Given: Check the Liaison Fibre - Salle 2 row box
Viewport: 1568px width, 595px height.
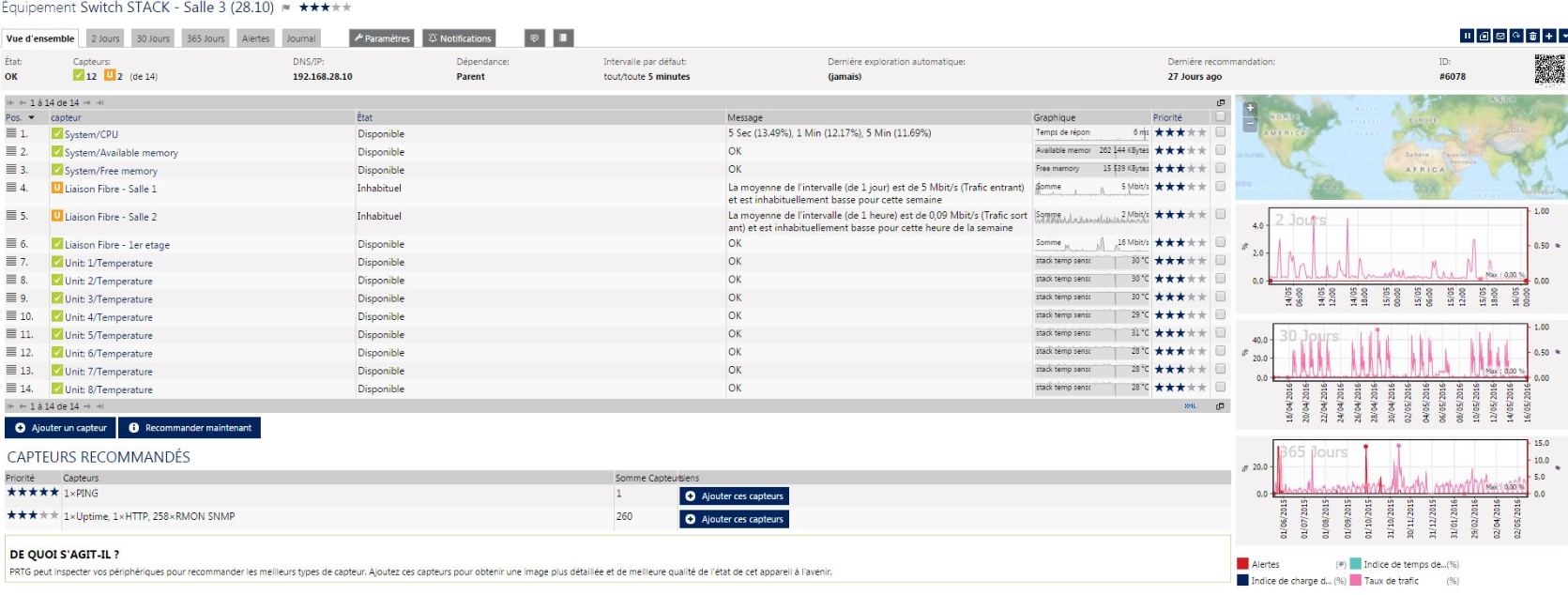Looking at the screenshot, I should 1220,214.
